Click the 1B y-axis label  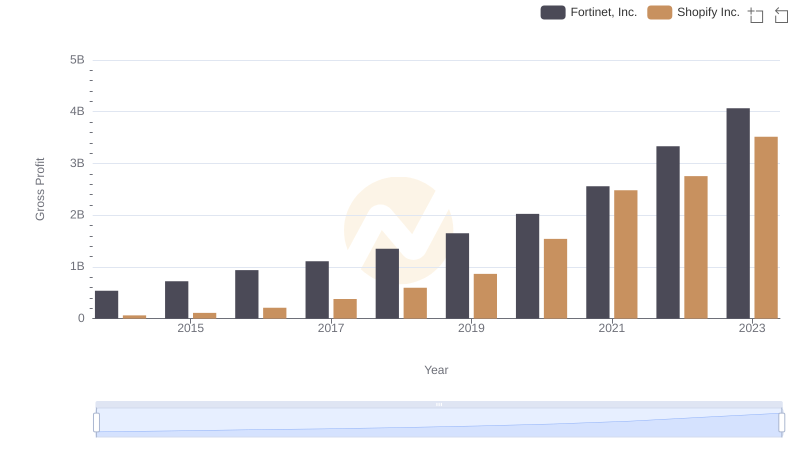click(x=77, y=266)
